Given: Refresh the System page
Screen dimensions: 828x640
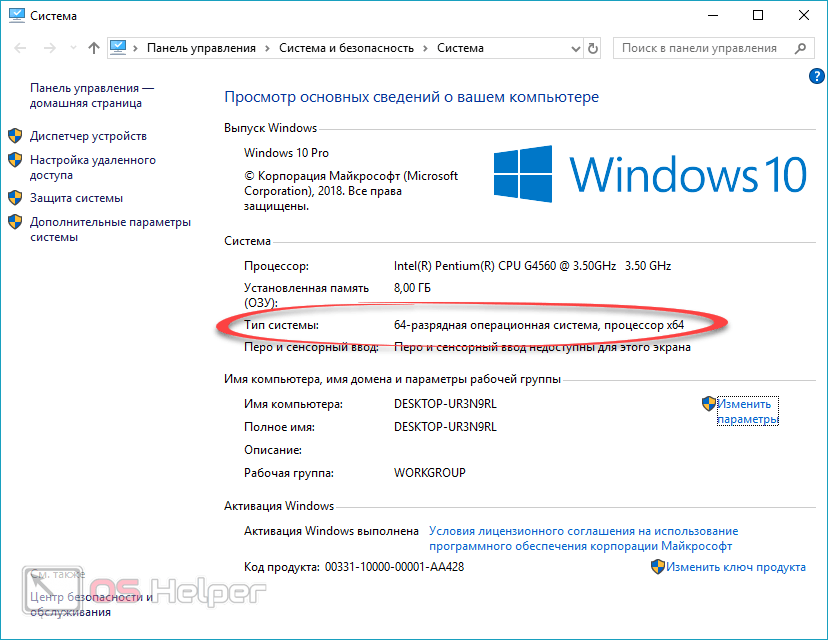Looking at the screenshot, I should 593,49.
